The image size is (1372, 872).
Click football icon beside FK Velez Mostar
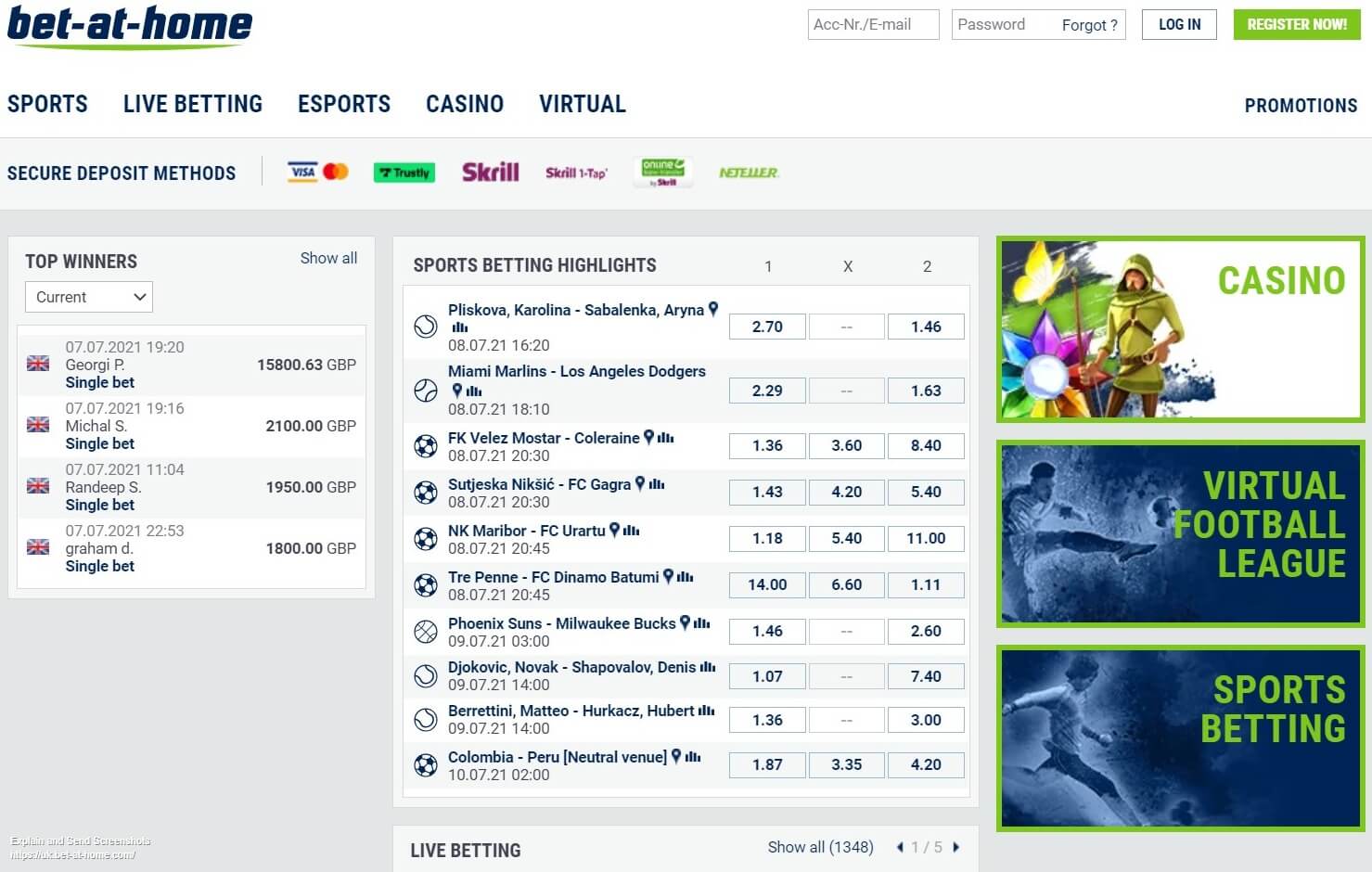(x=426, y=446)
